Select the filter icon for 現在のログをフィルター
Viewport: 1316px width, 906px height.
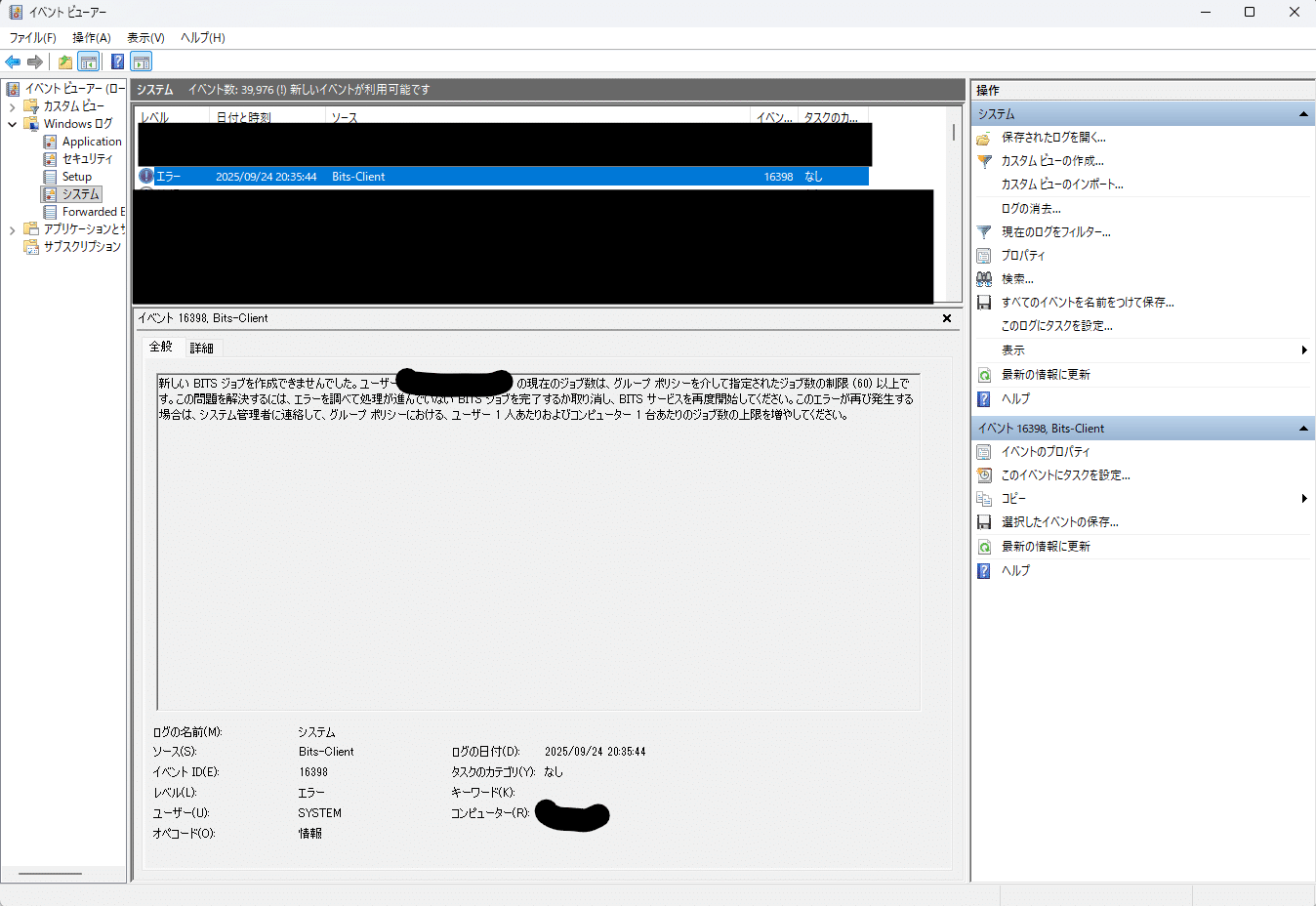pyautogui.click(x=983, y=231)
